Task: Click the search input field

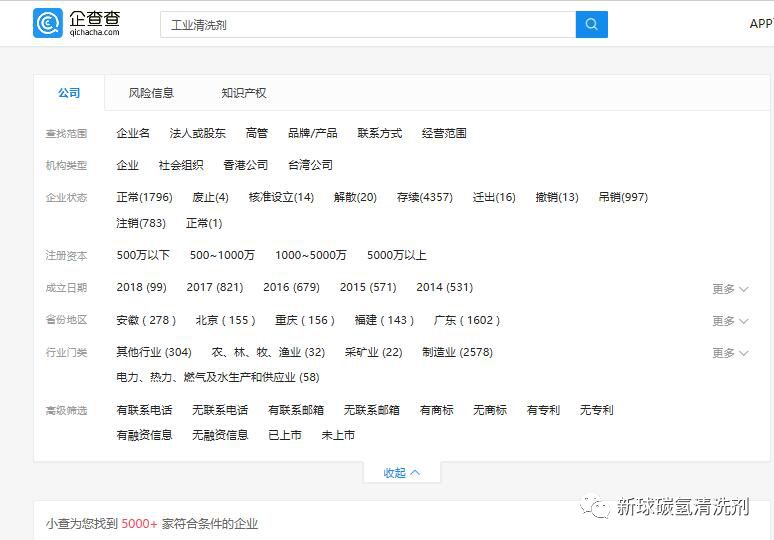Action: pyautogui.click(x=367, y=24)
